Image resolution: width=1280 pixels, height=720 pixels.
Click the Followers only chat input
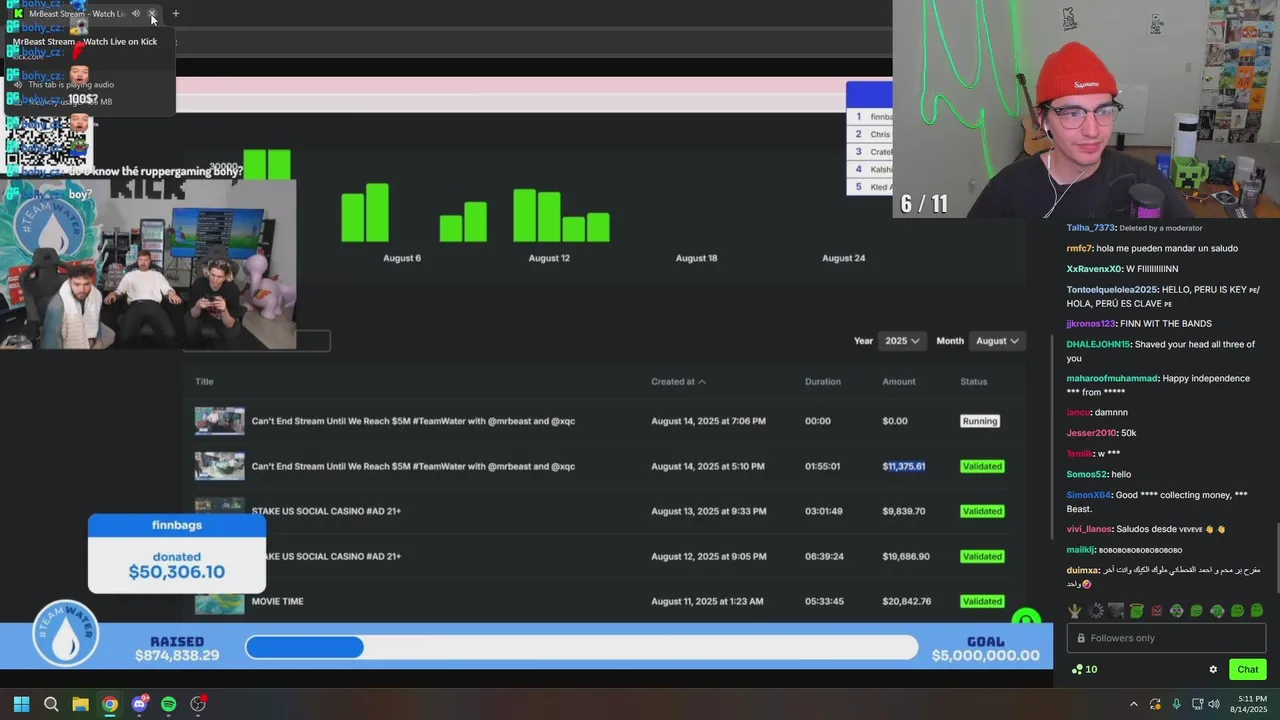1166,638
